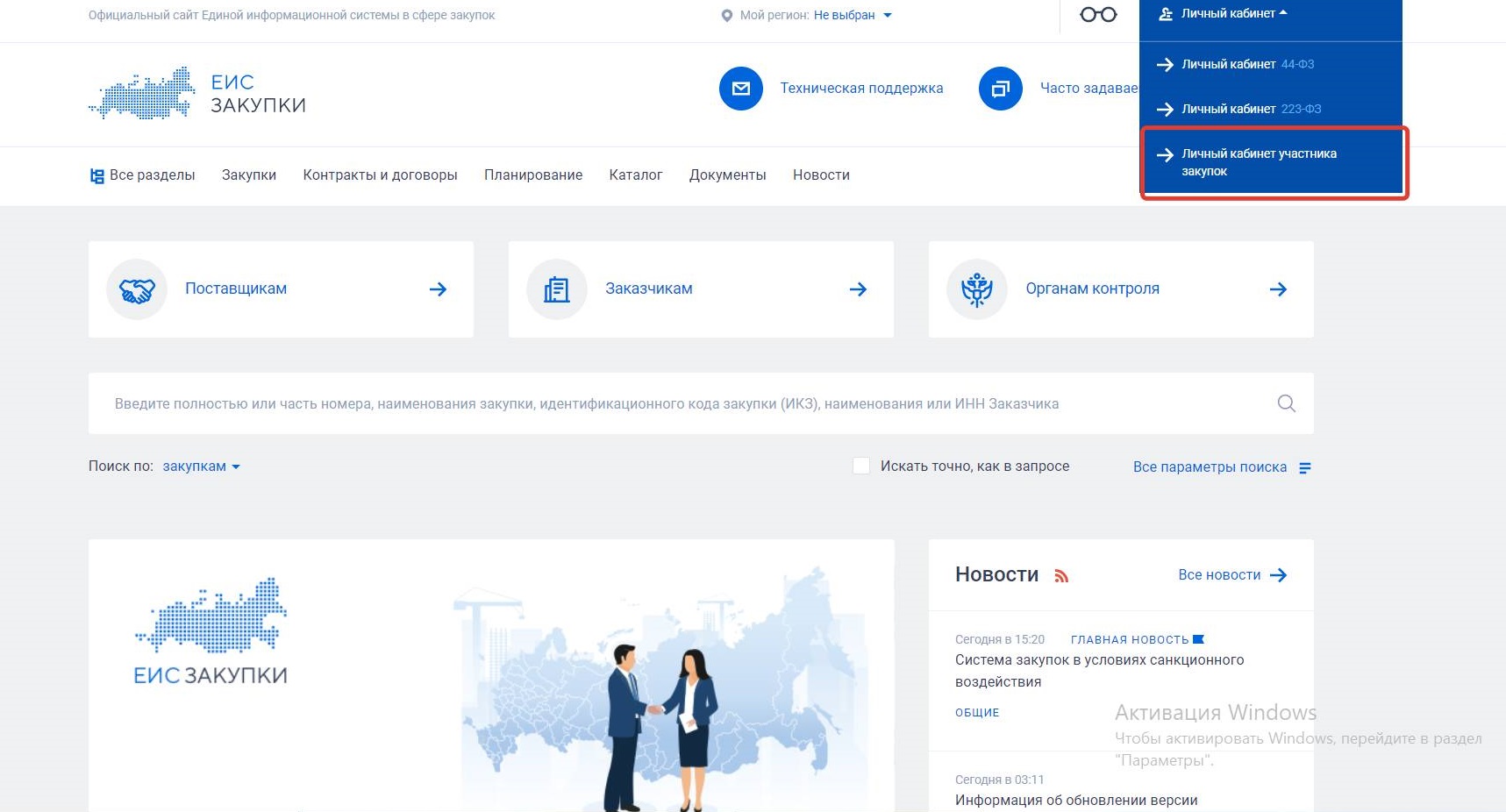
Task: Open news Система закупок в условиях санкционного воздействия
Action: point(1100,671)
